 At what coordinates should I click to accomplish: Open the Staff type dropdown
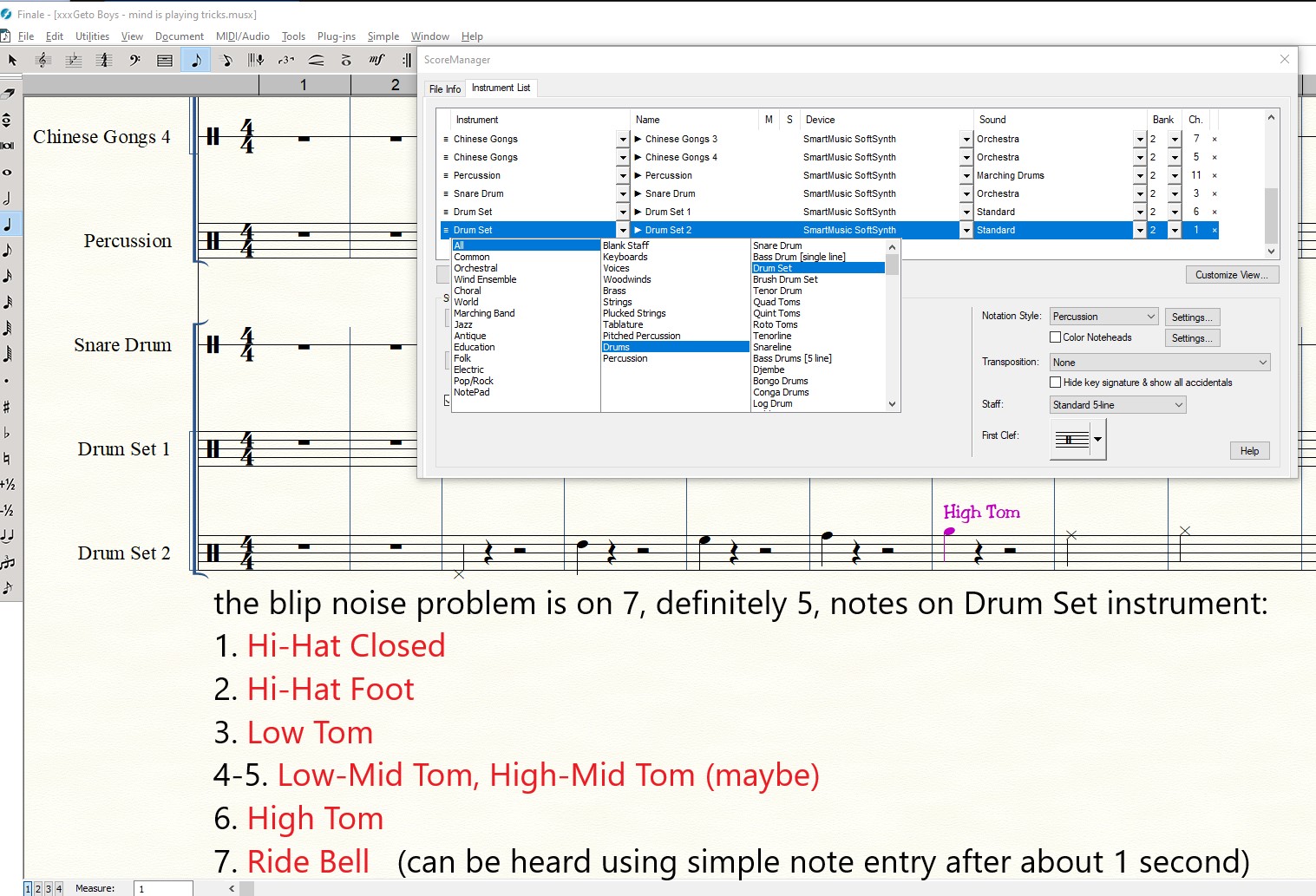click(1117, 405)
